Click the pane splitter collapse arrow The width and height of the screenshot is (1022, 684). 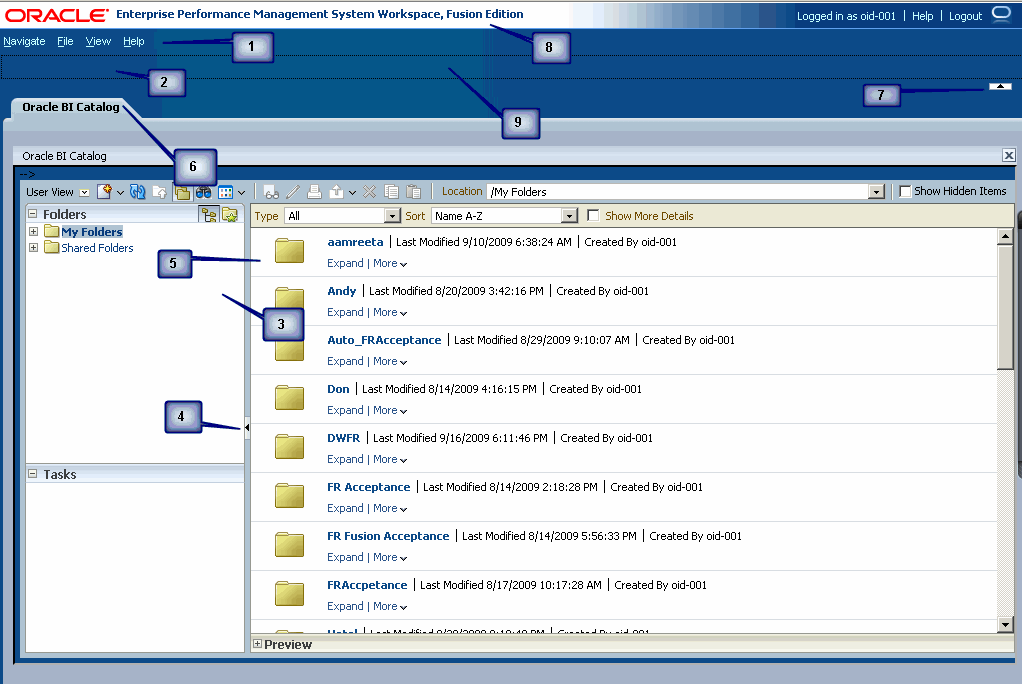(247, 428)
